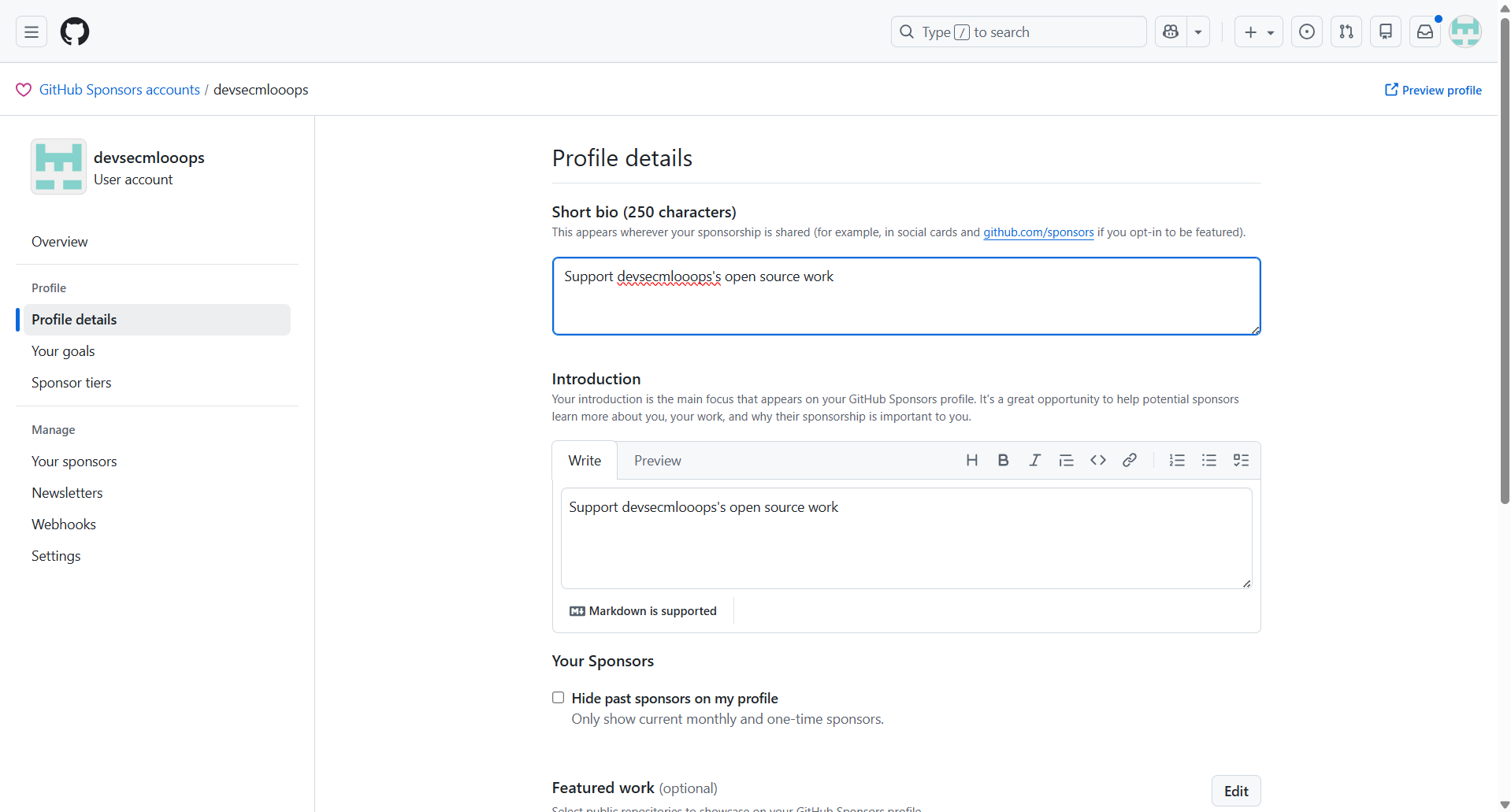Add a link using the link icon
This screenshot has height=812, width=1511.
(1130, 460)
